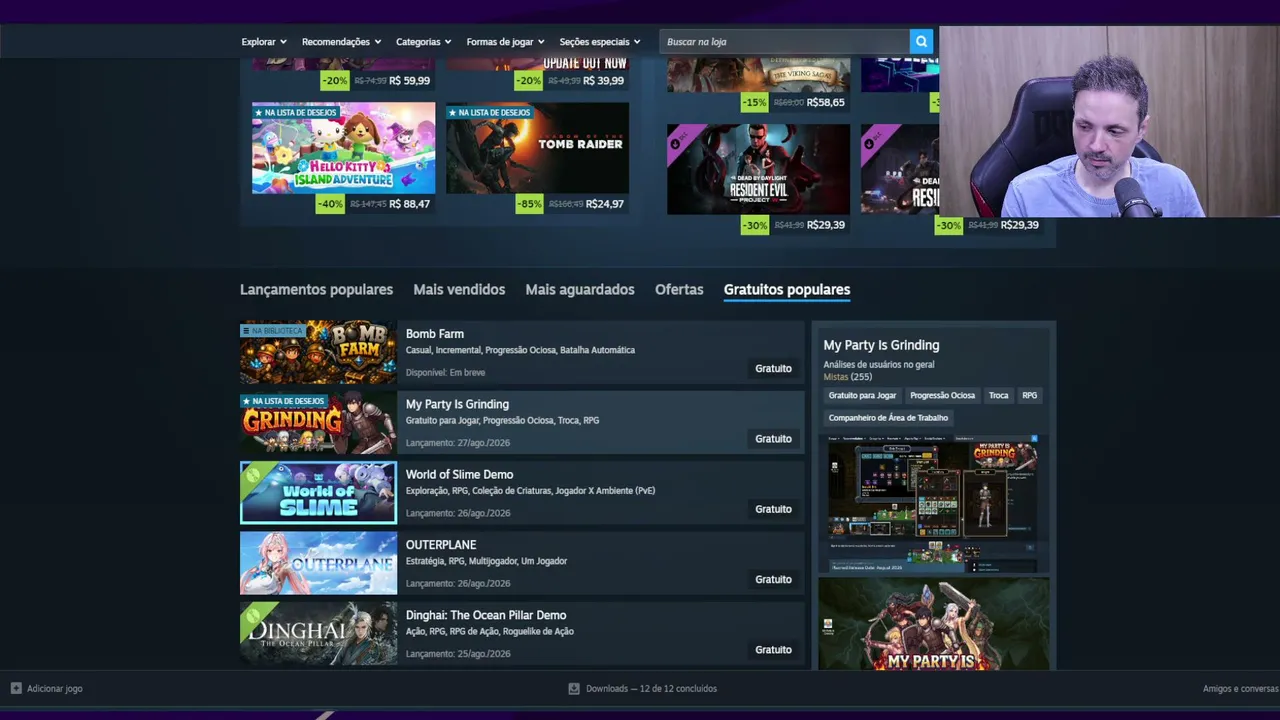Screen dimensions: 1280x720
Task: Open the Categorias dropdown
Action: 423,42
